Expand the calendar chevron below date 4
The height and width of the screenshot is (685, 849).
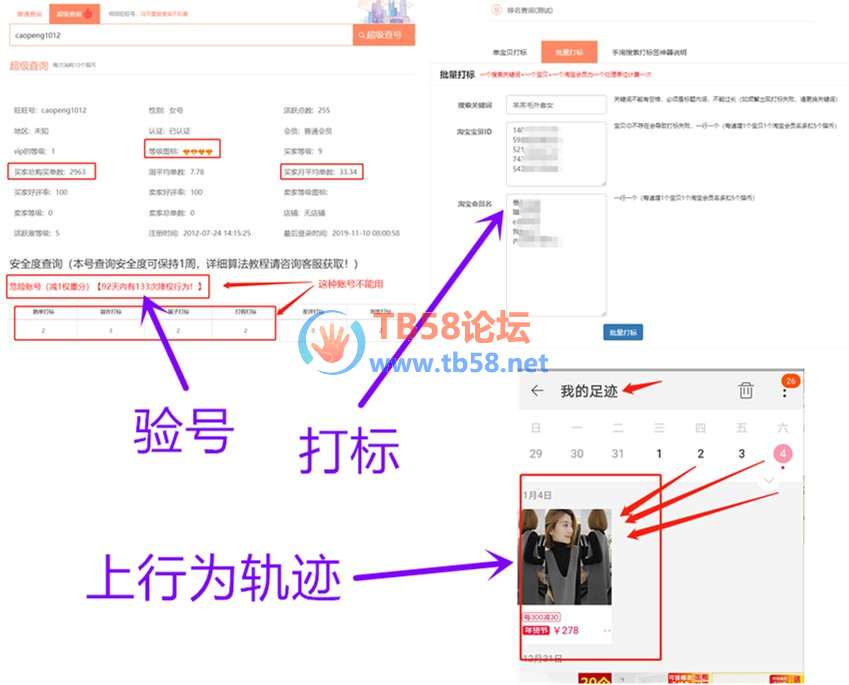(x=768, y=481)
